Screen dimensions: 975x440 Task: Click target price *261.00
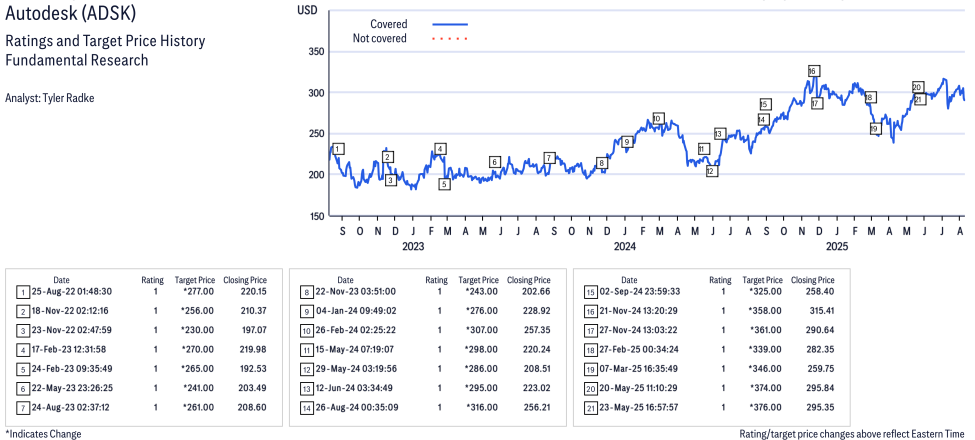pos(198,408)
